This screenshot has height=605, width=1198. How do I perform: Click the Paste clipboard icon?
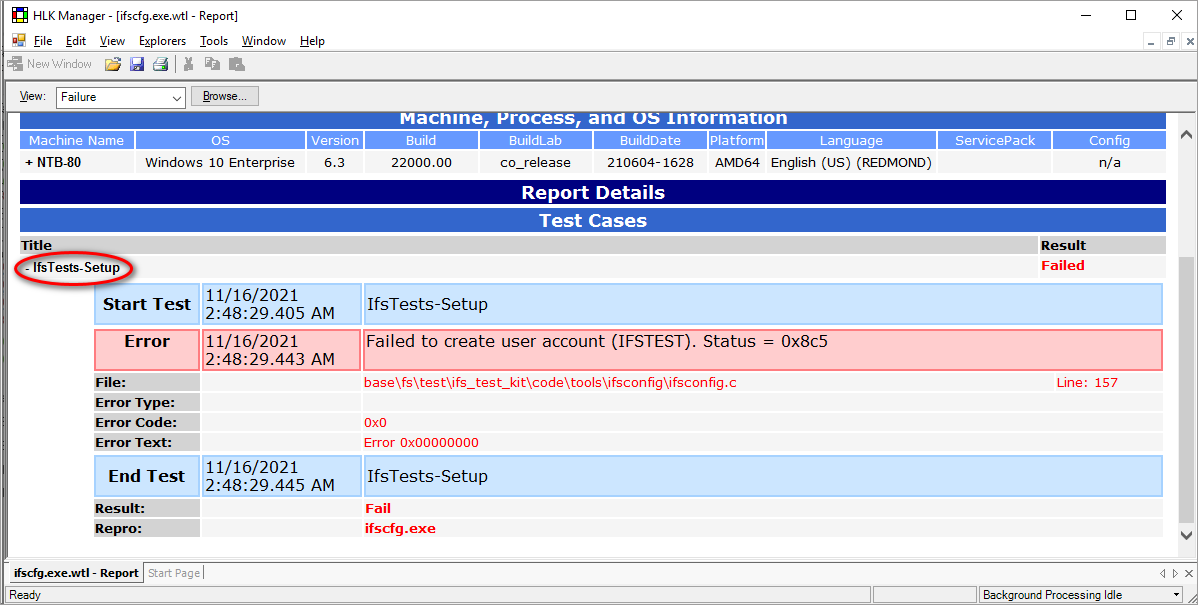tap(236, 64)
